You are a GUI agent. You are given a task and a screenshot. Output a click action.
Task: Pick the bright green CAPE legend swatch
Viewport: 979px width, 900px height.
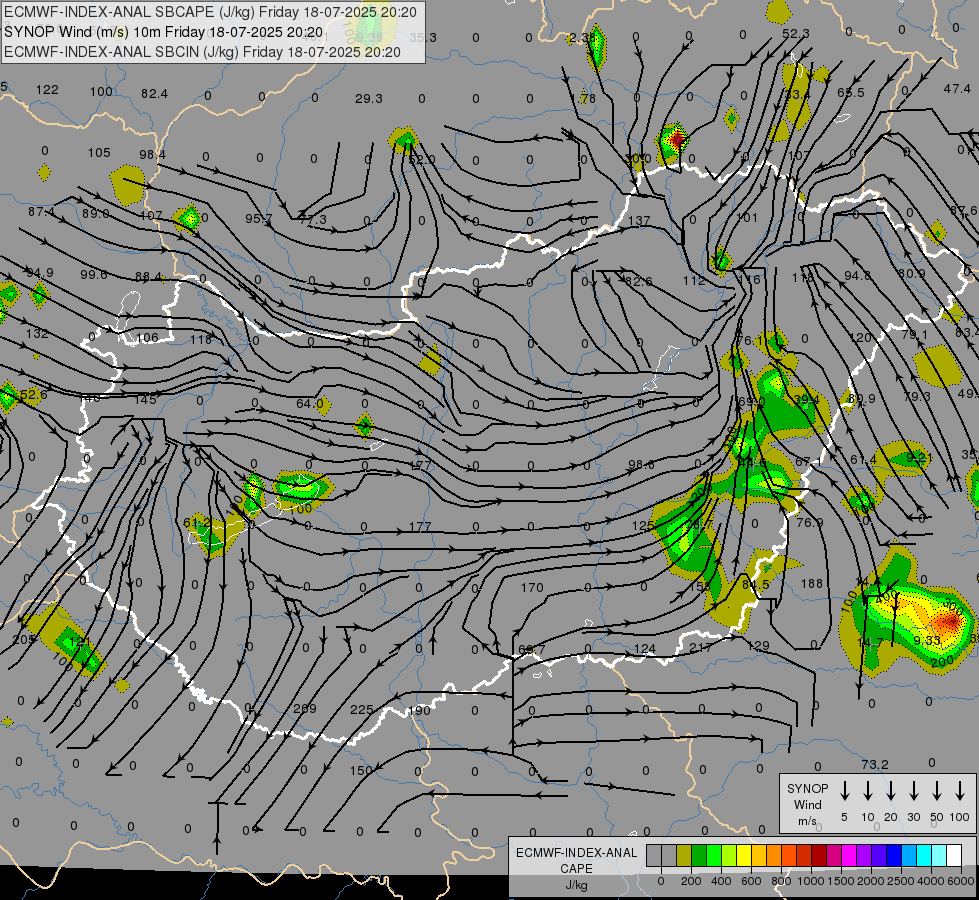tap(714, 856)
